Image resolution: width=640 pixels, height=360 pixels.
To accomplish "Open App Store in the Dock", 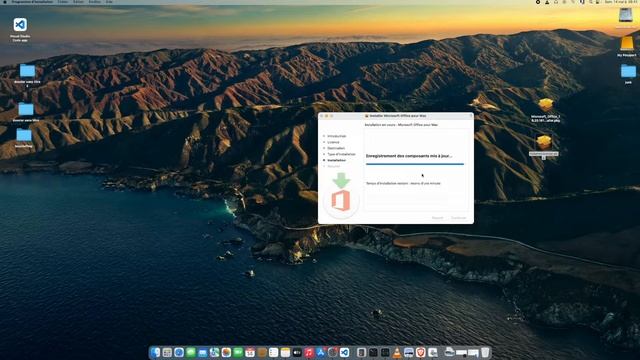I will 321,352.
